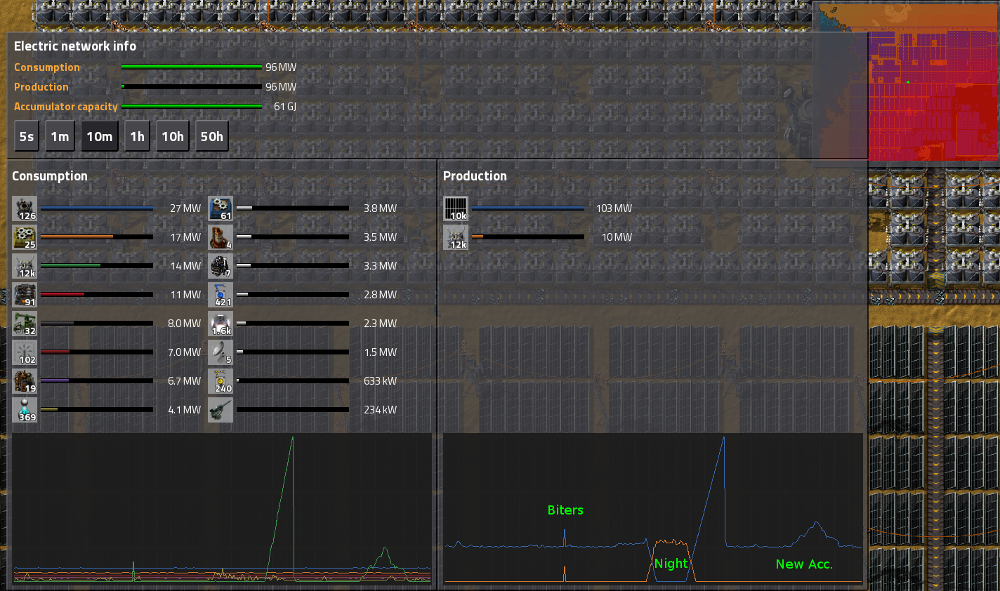Click the '2.8 MW' consumption value

click(x=380, y=295)
